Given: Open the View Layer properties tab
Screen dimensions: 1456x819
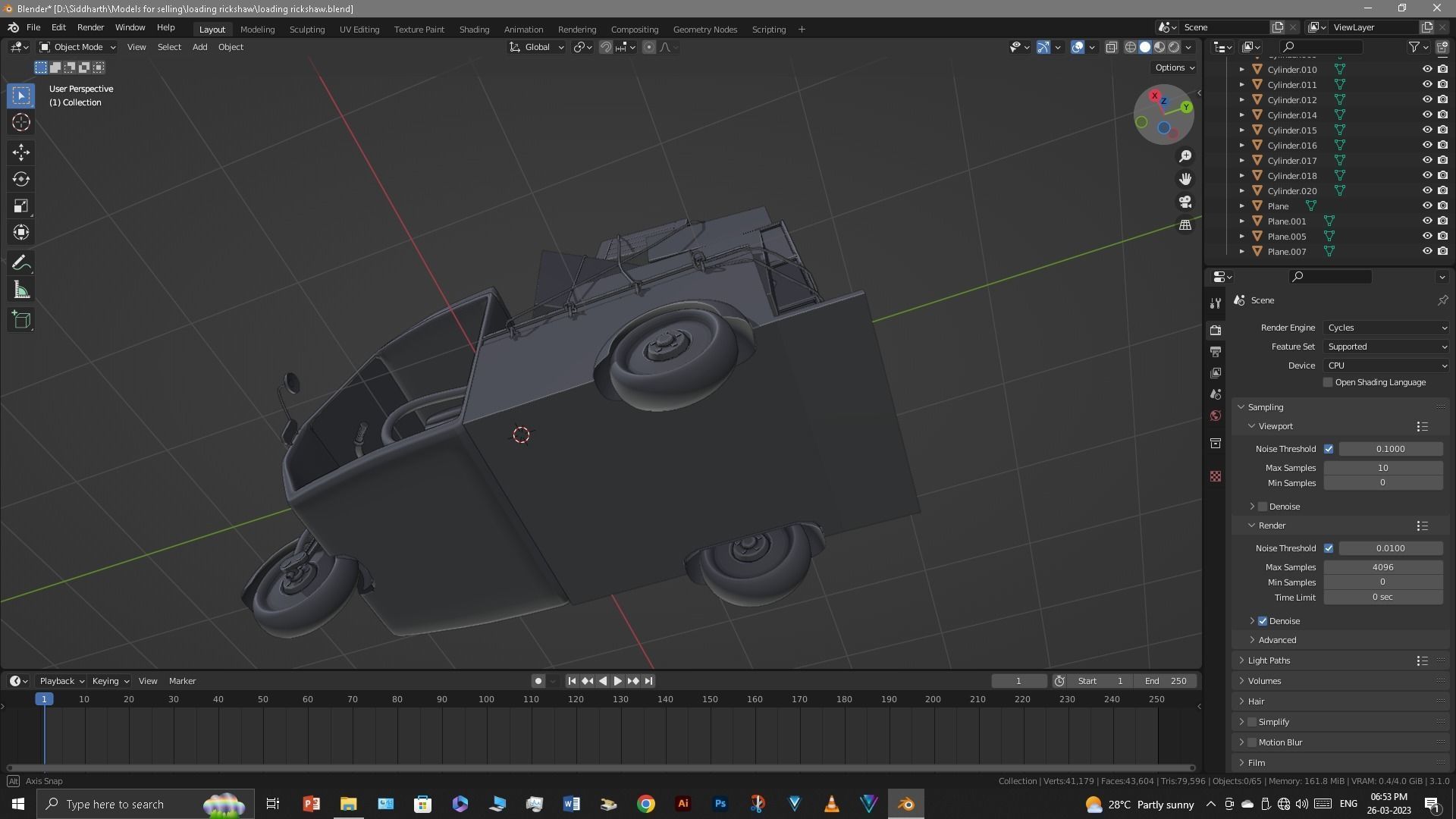Looking at the screenshot, I should click(x=1216, y=373).
